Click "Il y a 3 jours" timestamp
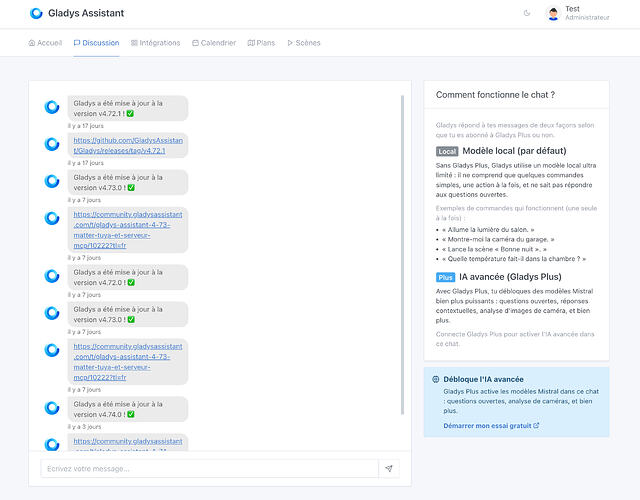This screenshot has height=500, width=640. click(84, 427)
